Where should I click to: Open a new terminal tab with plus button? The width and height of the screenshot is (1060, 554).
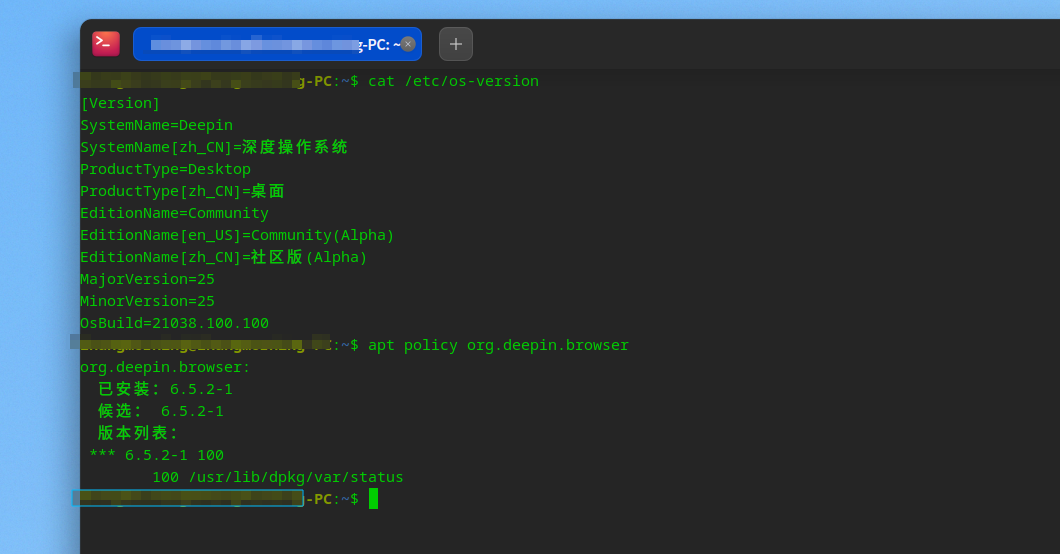coord(456,44)
